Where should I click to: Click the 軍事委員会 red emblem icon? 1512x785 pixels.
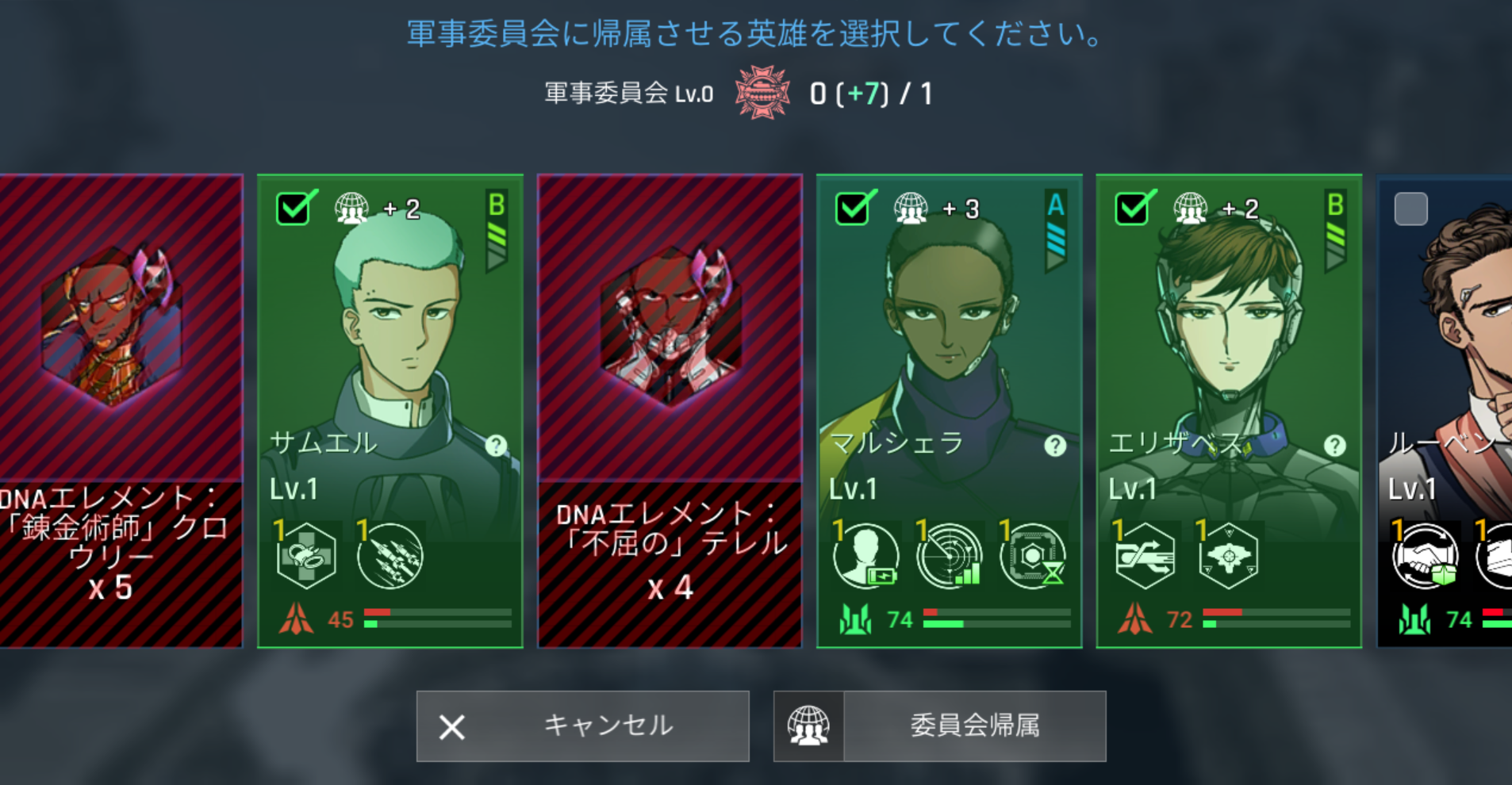point(762,93)
